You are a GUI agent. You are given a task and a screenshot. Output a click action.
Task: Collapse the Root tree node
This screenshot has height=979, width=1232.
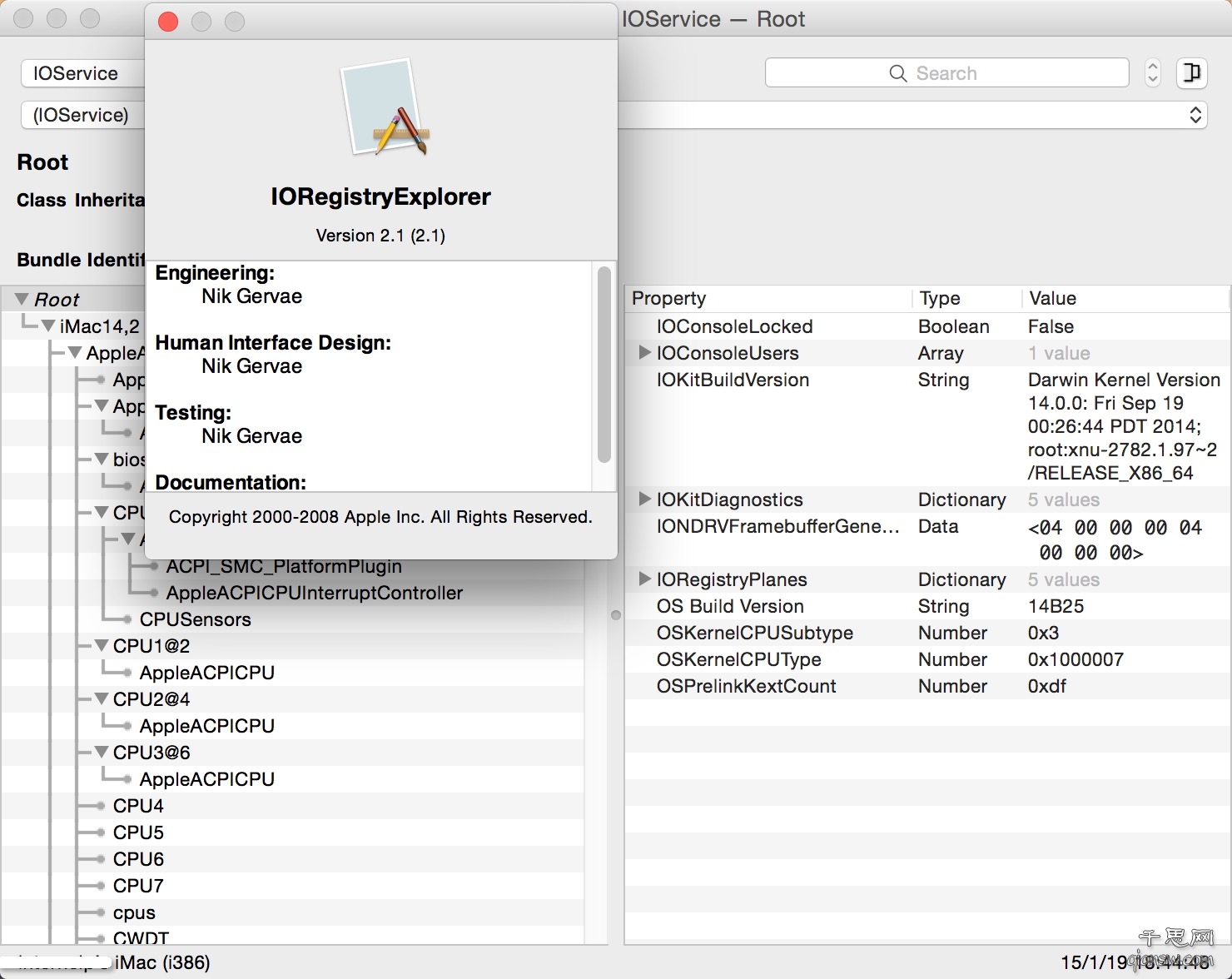pyautogui.click(x=22, y=299)
